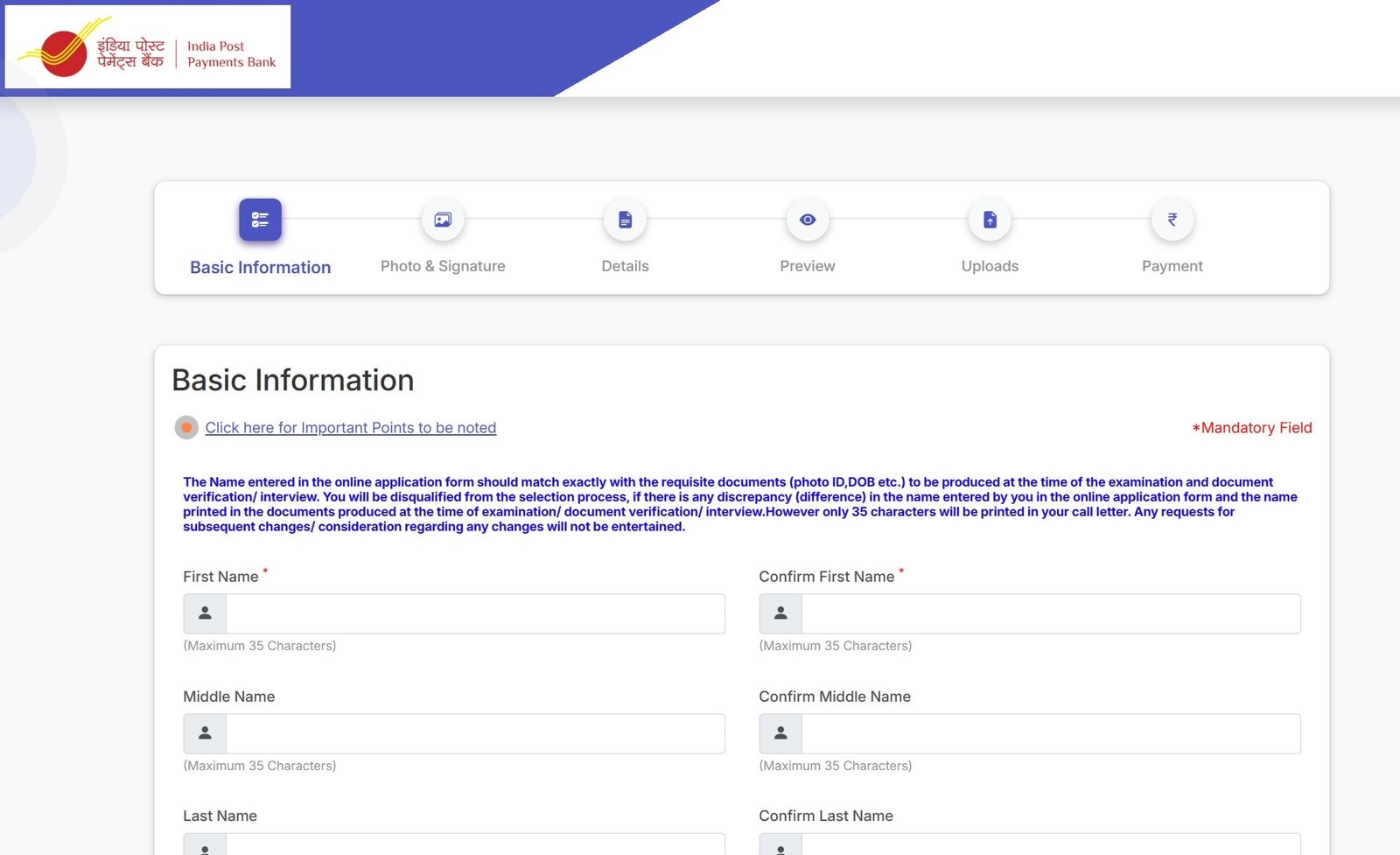Screen dimensions: 1400x855
Task: Click into the Middle Name text box
Action: click(x=474, y=733)
